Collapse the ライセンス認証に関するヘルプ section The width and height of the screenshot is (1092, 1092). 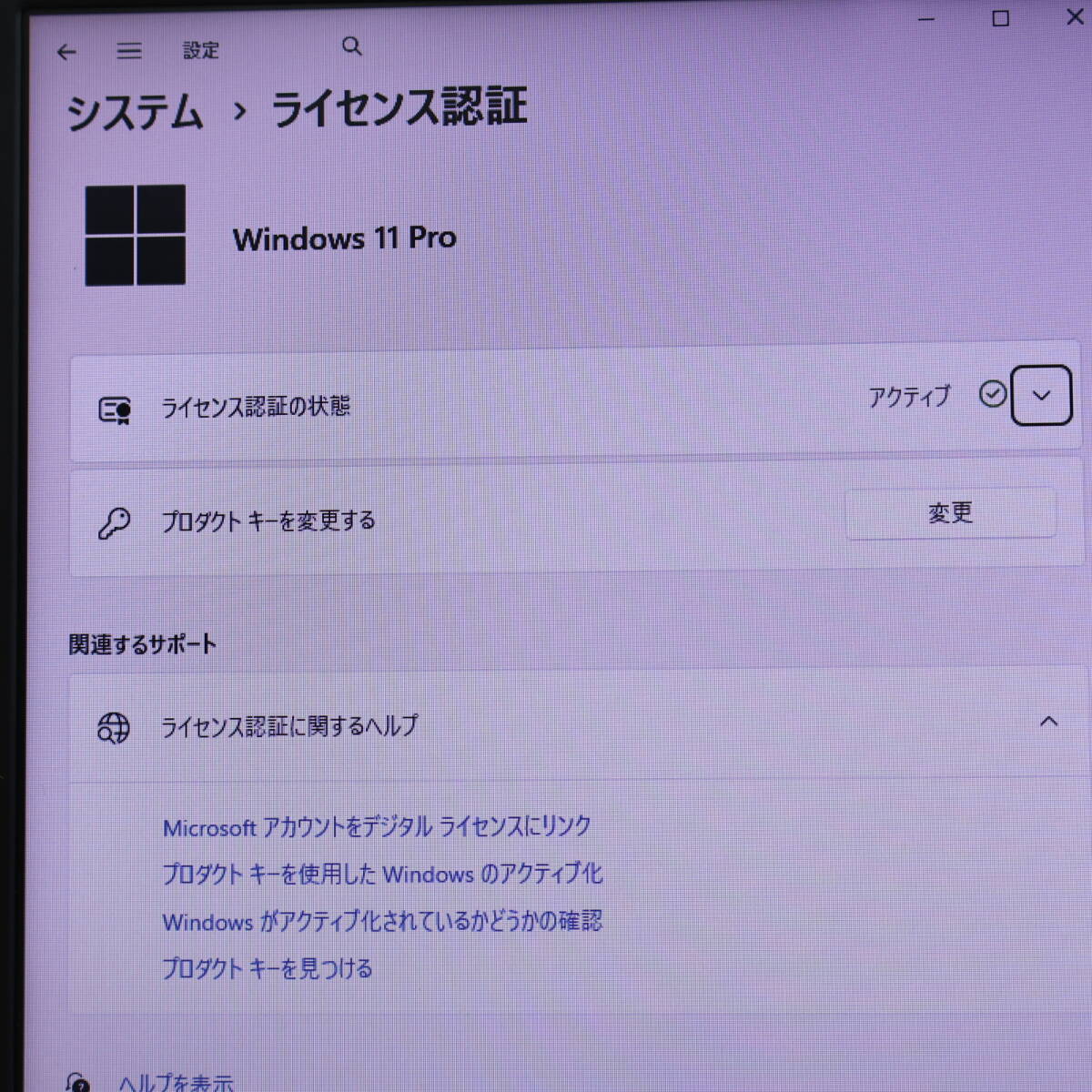(x=1048, y=722)
